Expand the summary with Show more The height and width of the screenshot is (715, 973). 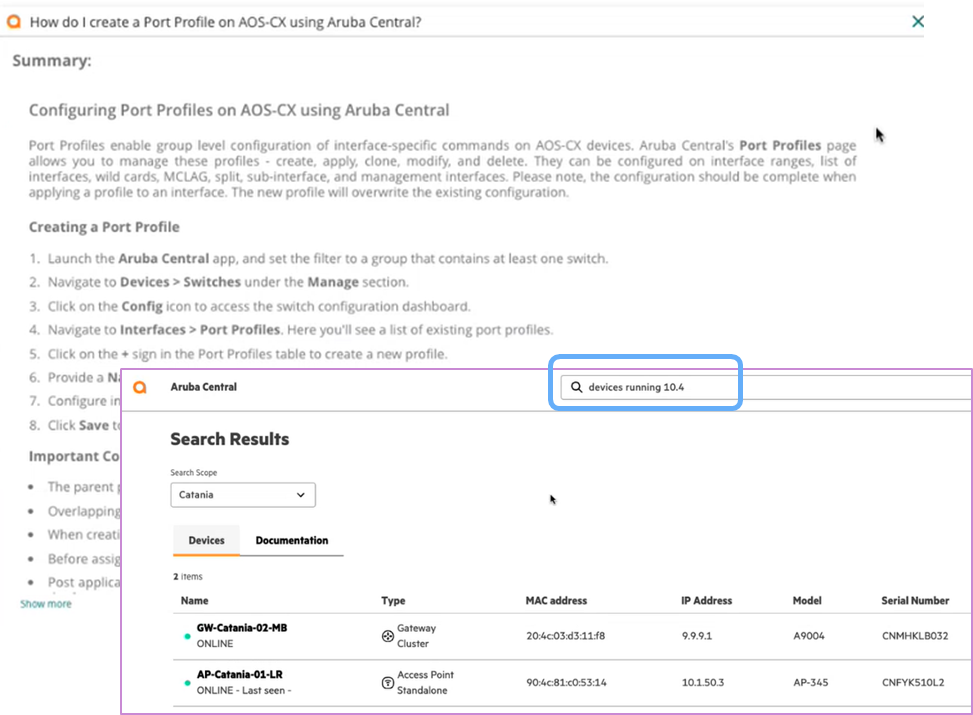46,604
